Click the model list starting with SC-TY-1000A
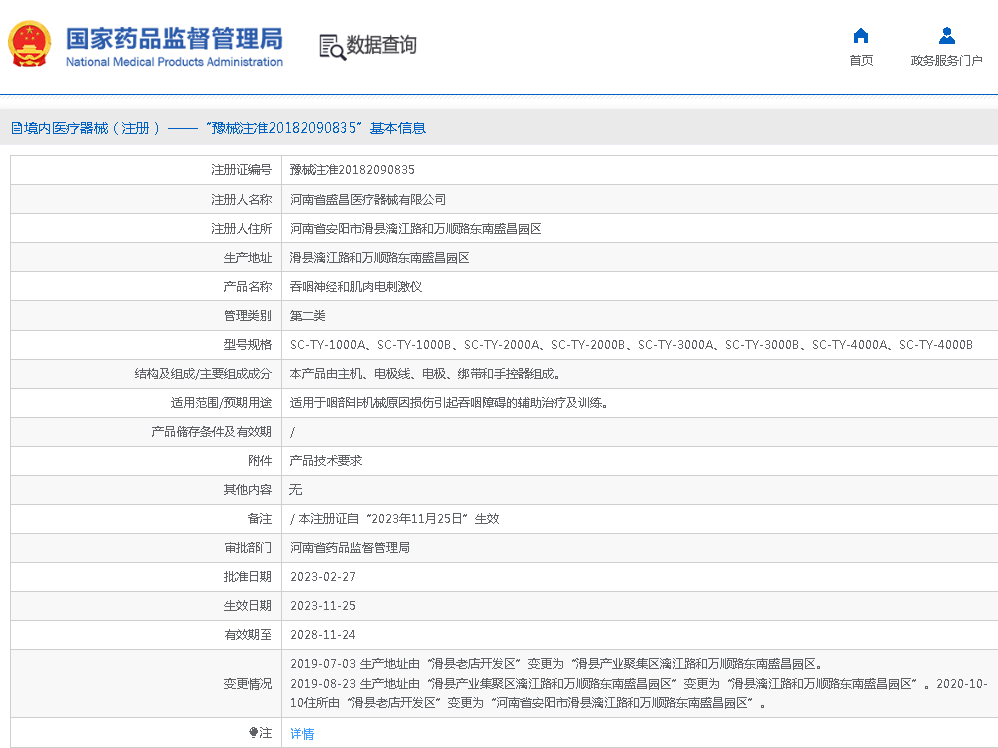 click(630, 344)
